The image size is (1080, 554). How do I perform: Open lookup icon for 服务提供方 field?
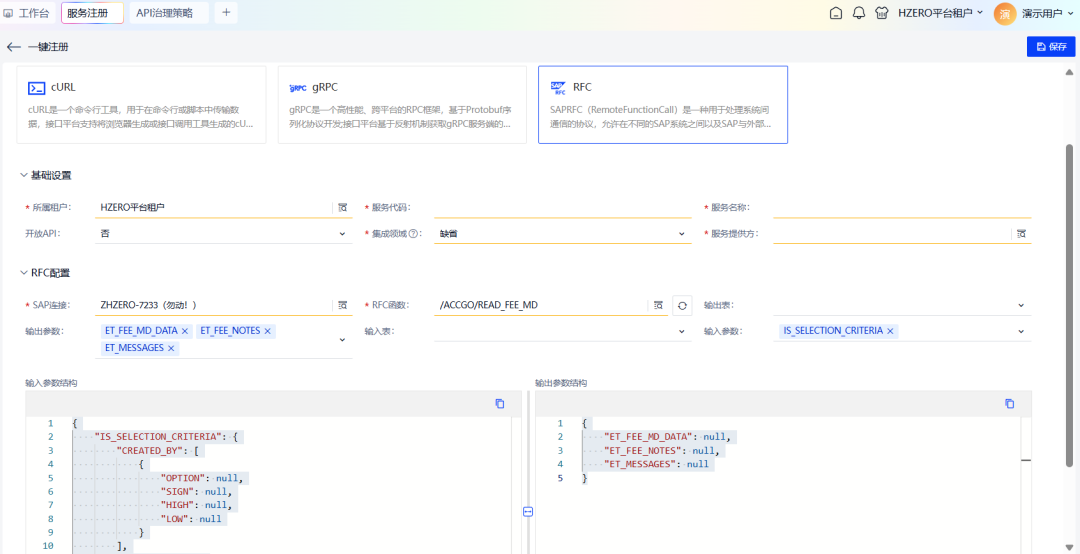1021,234
